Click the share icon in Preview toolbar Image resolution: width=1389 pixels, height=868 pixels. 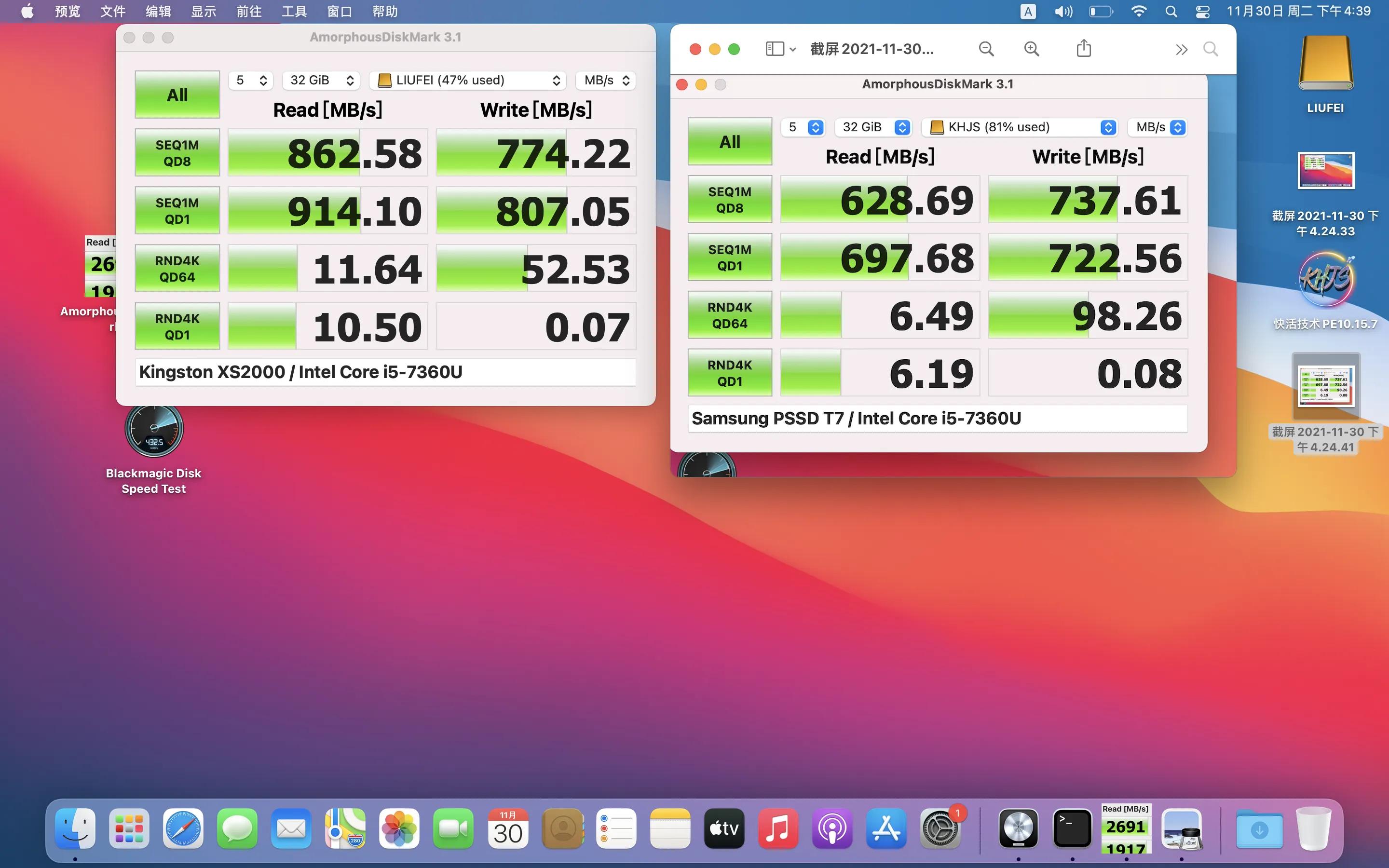click(1083, 49)
